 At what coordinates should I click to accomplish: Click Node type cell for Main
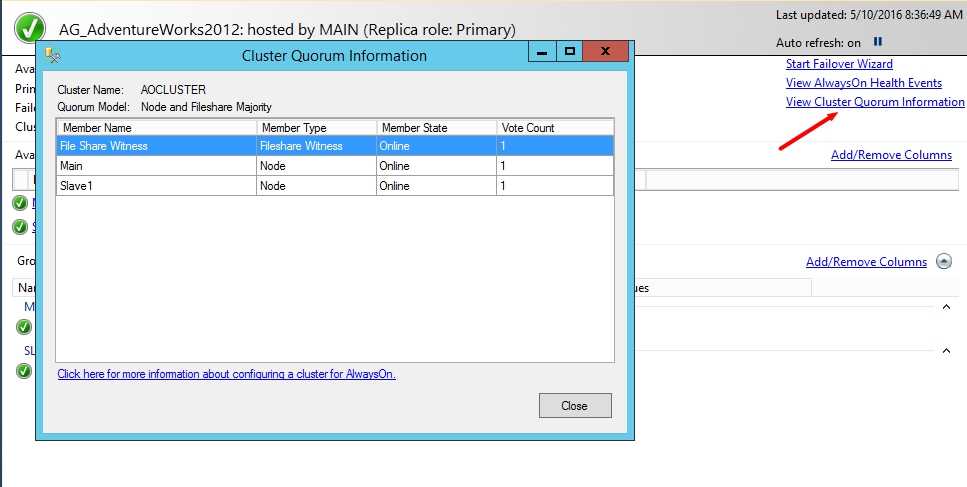point(316,166)
